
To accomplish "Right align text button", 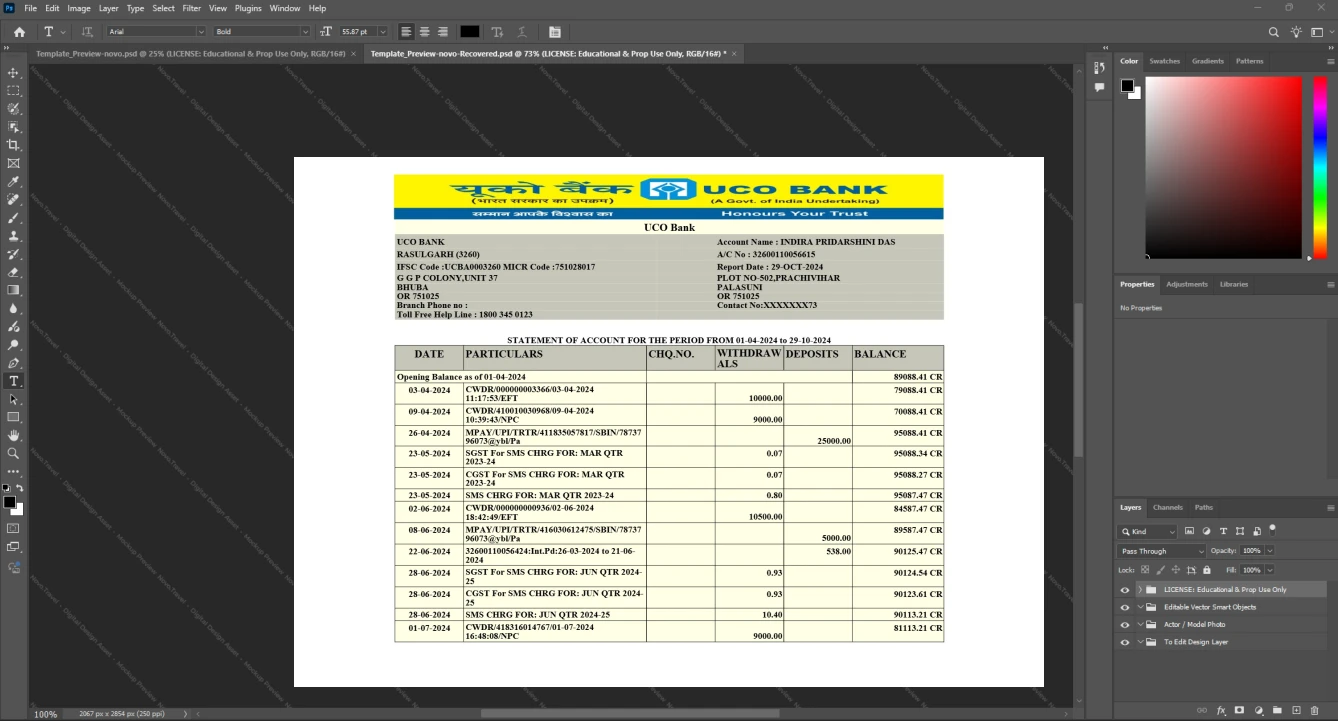I will coord(442,32).
